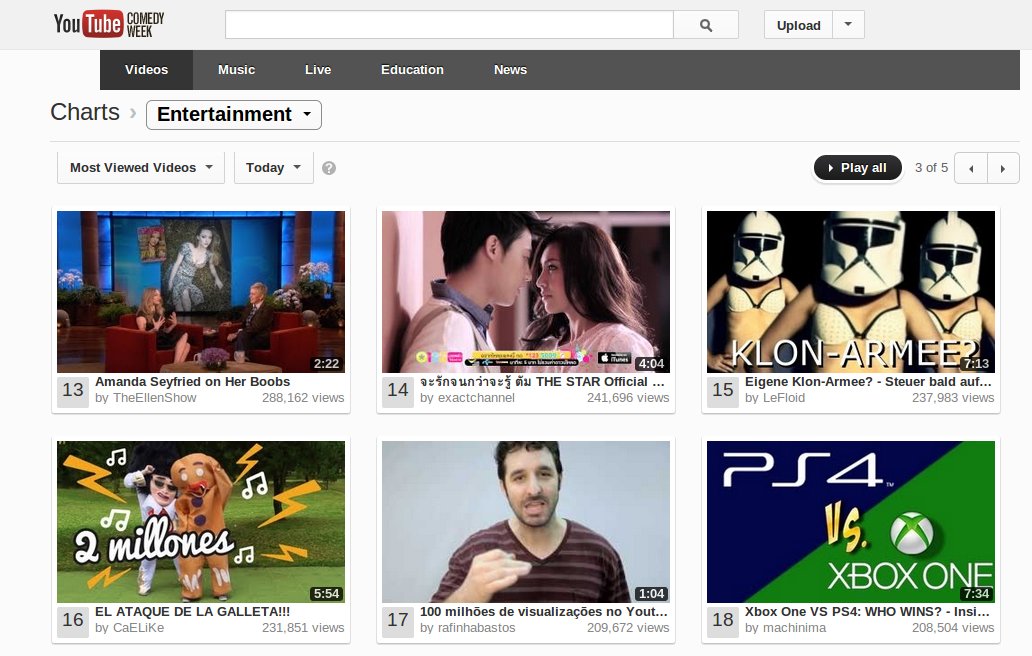Open the help question mark icon
This screenshot has width=1032, height=656.
[329, 168]
